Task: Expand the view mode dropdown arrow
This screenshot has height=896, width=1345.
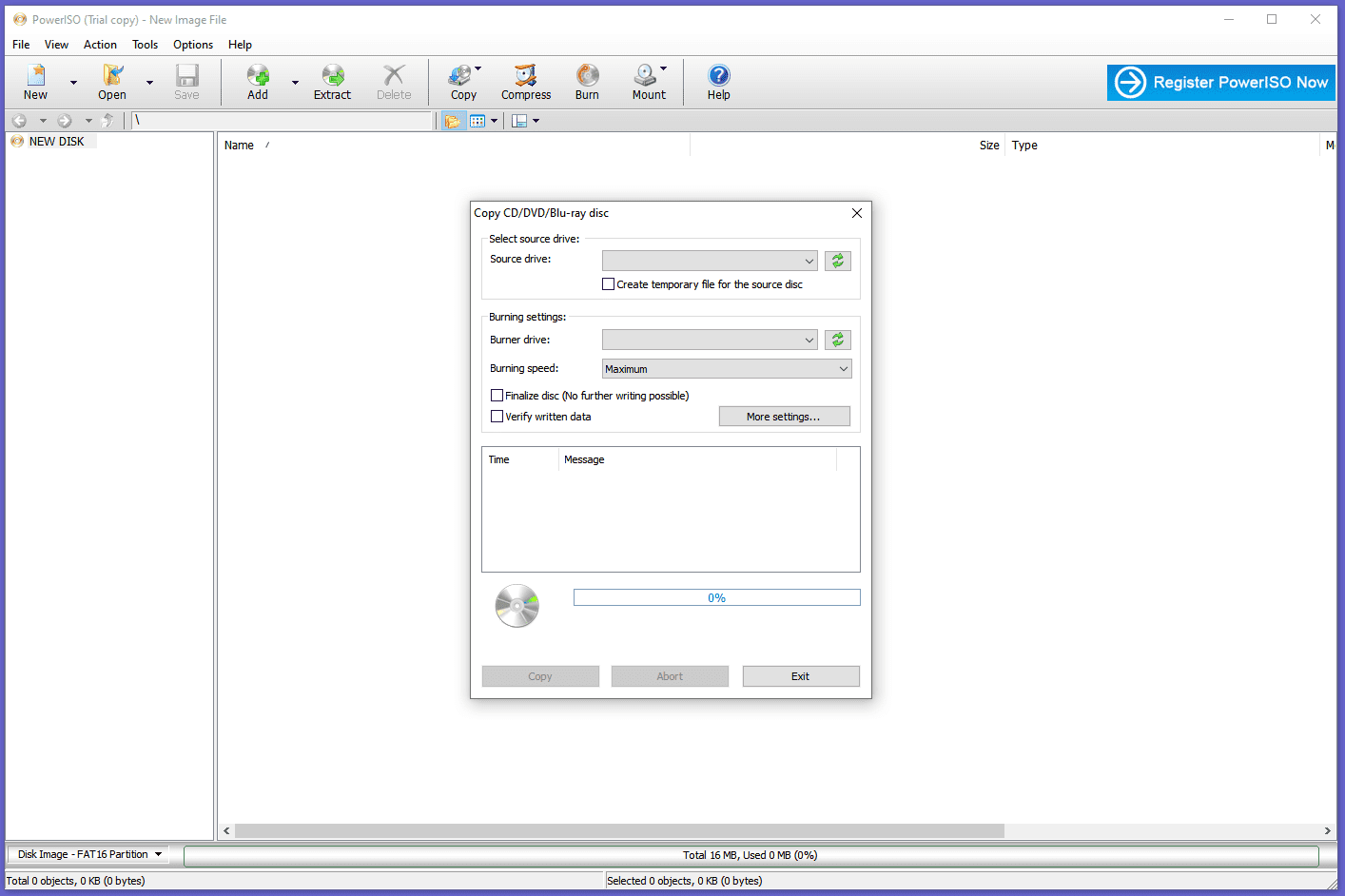Action: [495, 121]
